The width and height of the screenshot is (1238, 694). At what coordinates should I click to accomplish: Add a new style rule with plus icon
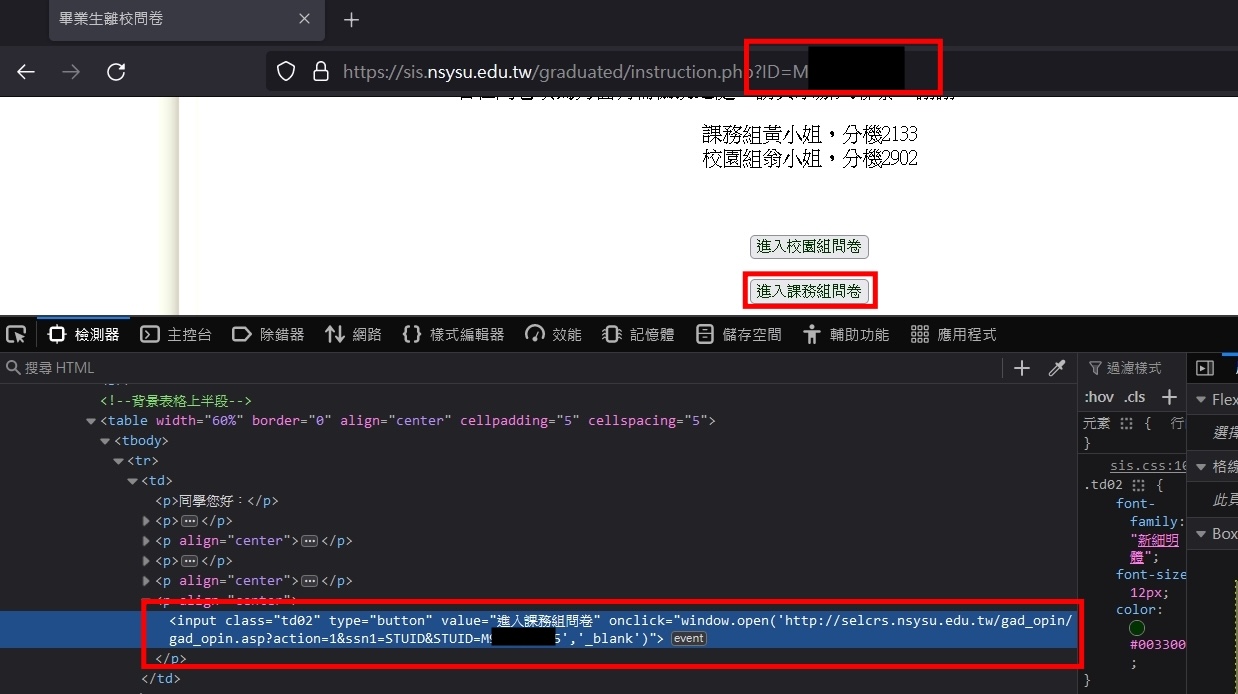pos(1169,397)
